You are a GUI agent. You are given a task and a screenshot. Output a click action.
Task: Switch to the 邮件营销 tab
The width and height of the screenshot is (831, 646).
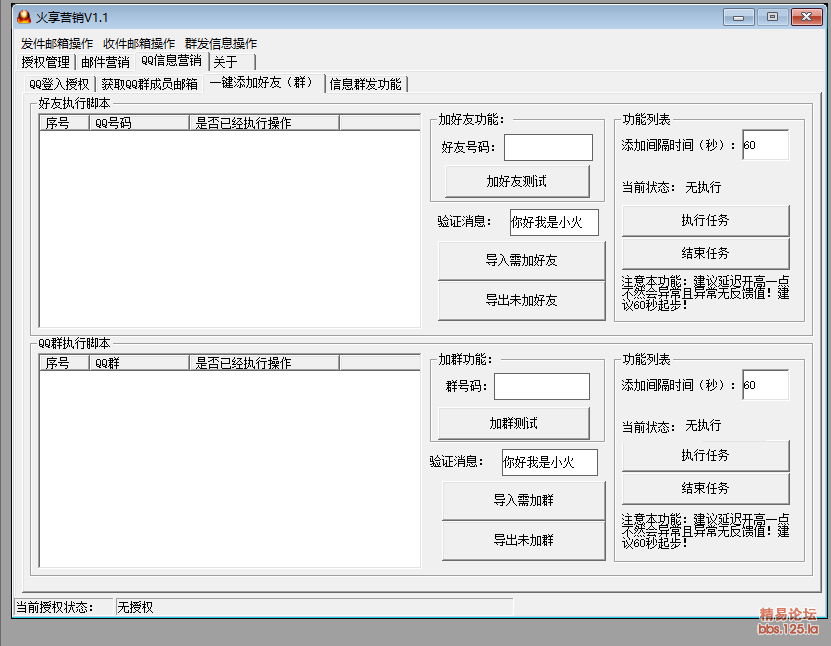coord(105,62)
